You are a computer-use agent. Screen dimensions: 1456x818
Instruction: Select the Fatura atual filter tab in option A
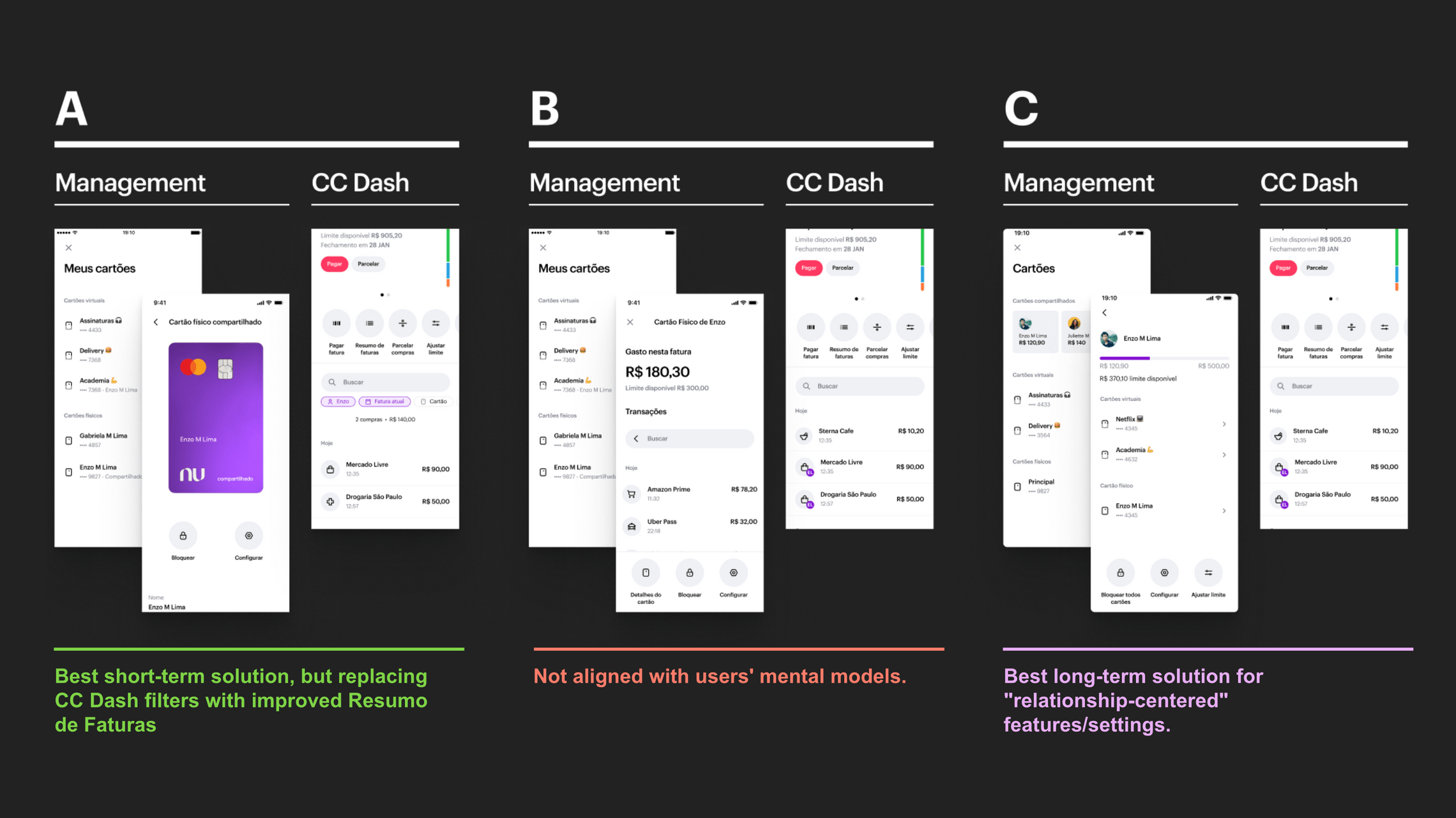tap(384, 402)
